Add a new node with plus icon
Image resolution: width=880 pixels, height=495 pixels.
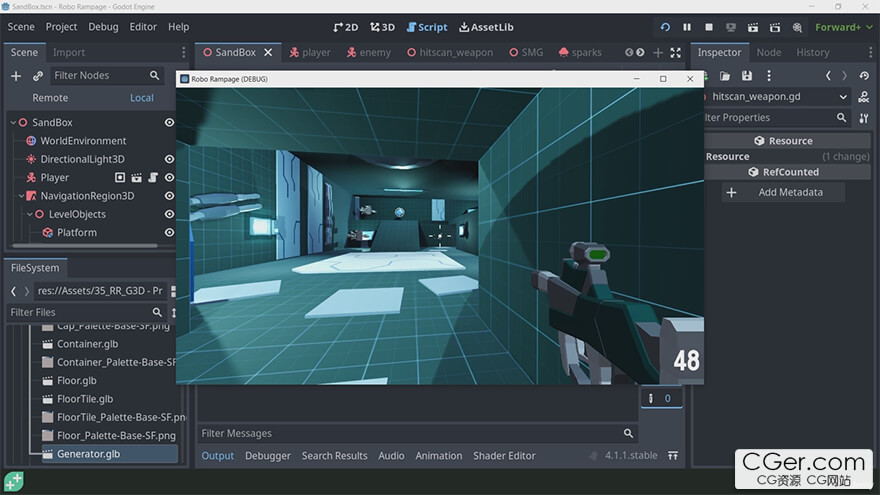[x=16, y=76]
